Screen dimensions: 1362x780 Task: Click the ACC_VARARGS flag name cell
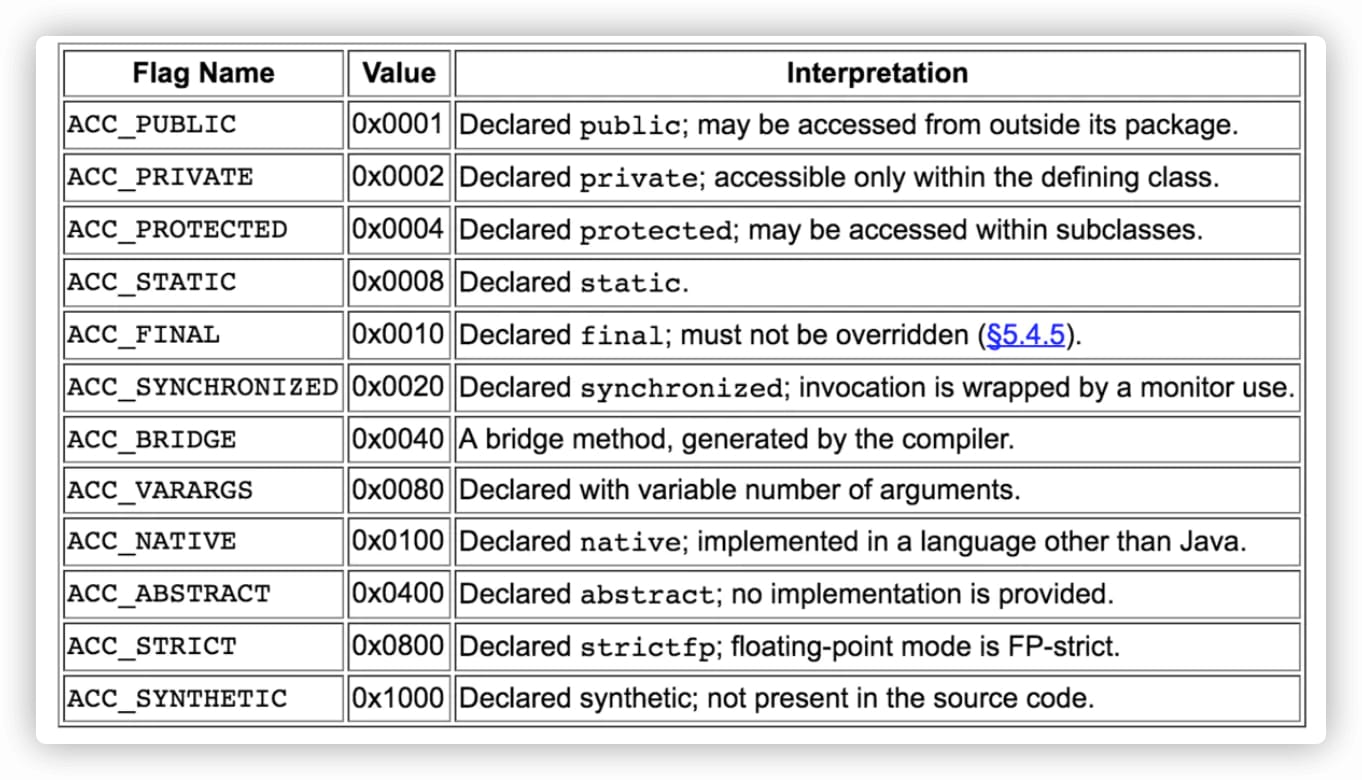(x=203, y=490)
